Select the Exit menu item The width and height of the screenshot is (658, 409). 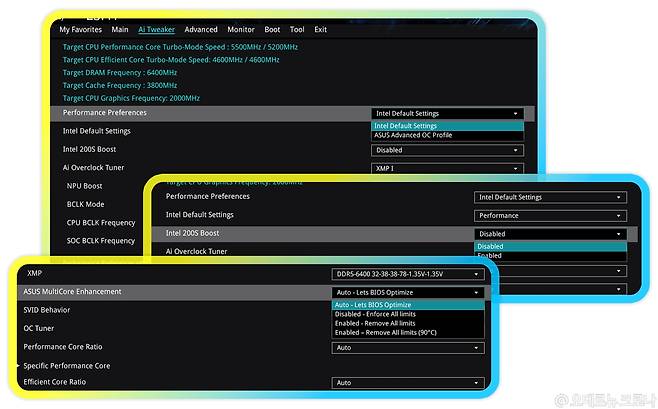click(x=320, y=30)
